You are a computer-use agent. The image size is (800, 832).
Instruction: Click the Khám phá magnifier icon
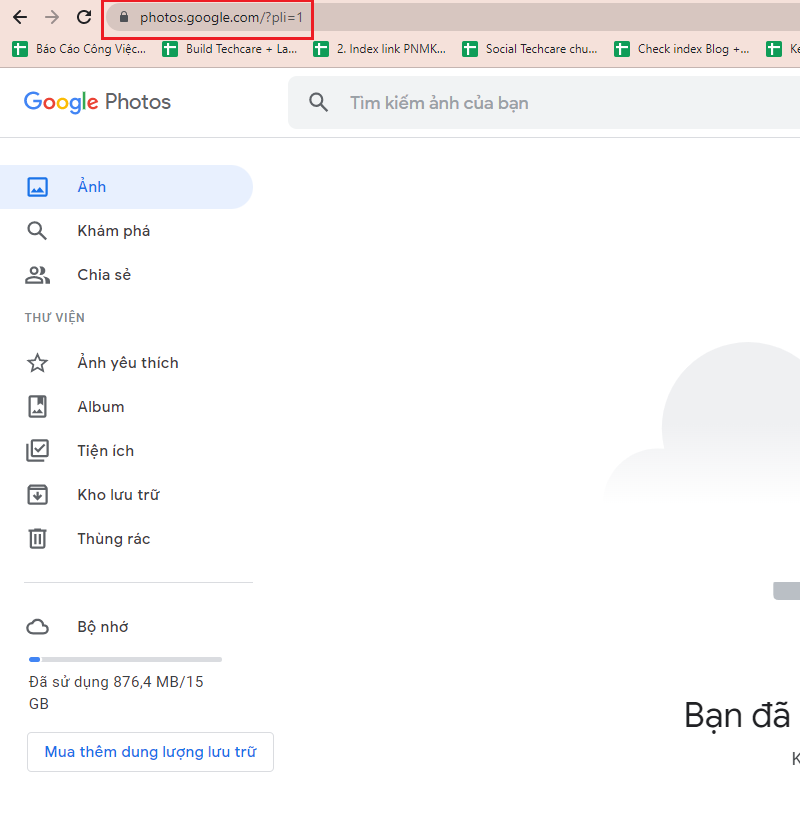point(37,230)
